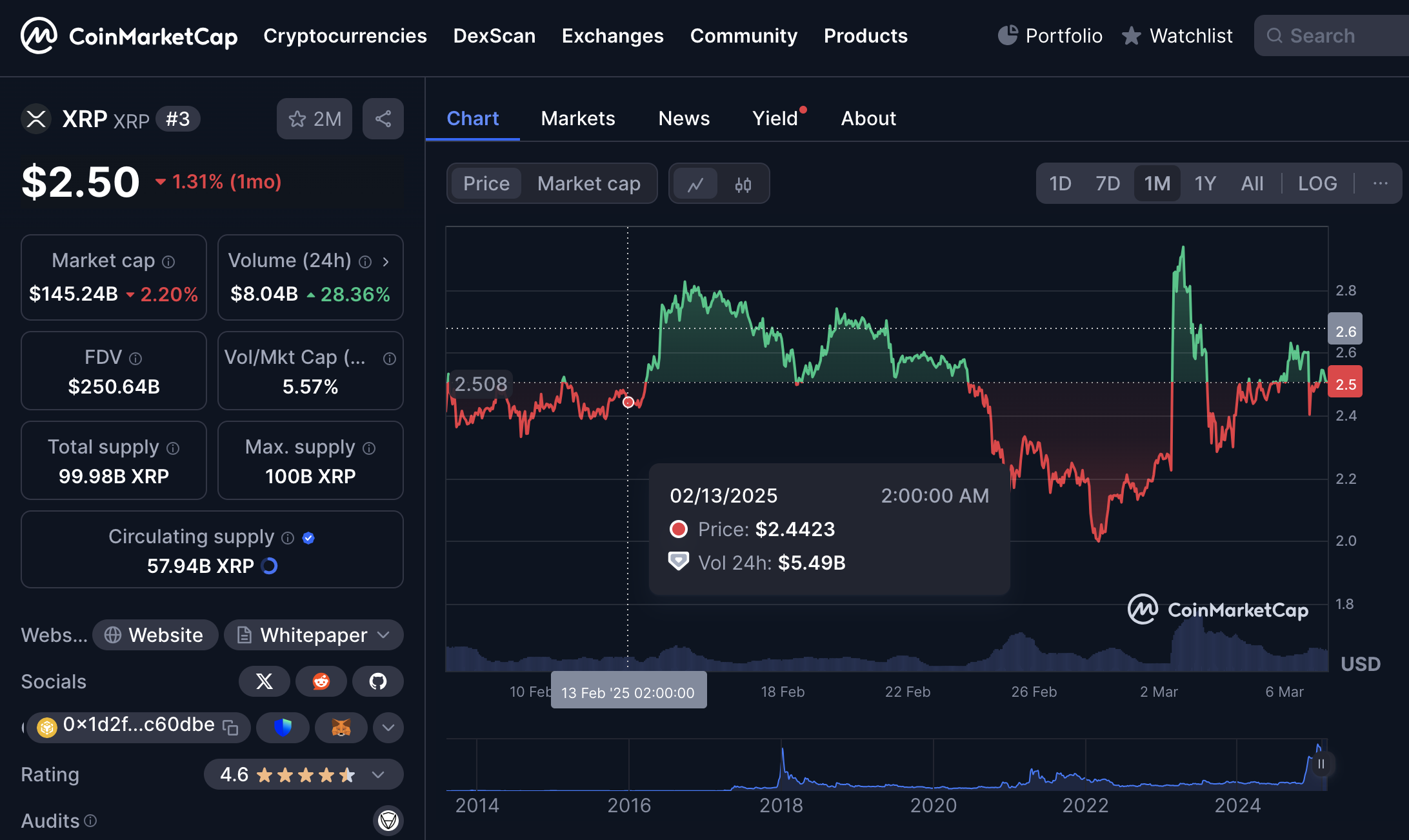Expand the Whitepaper dropdown
Screen dimensions: 1409x840
(x=384, y=635)
